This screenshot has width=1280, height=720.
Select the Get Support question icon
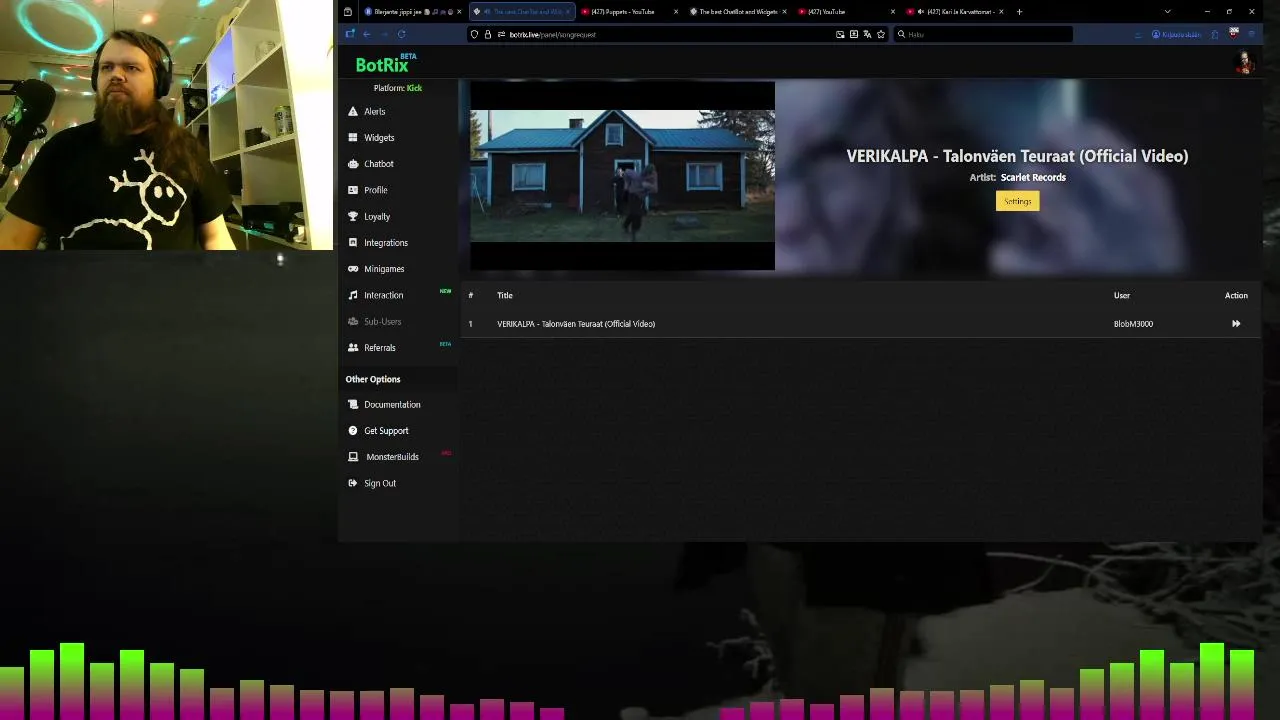point(353,430)
